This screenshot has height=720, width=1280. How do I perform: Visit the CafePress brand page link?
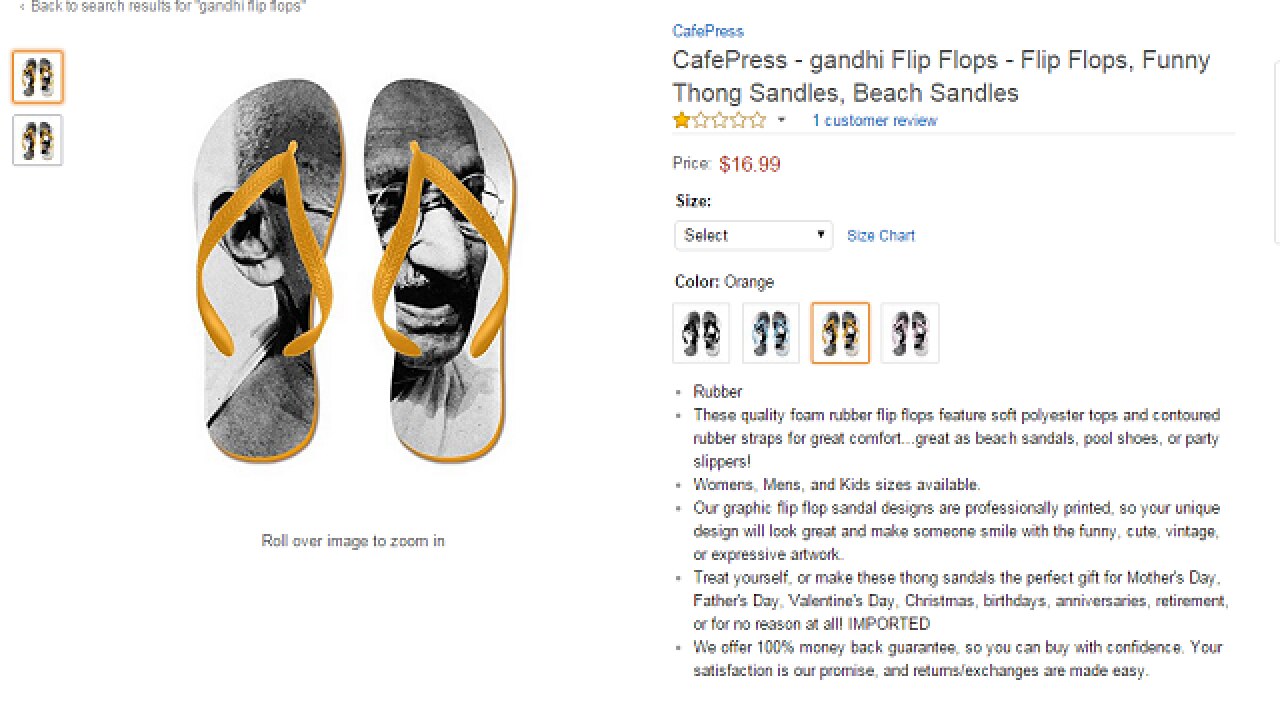[707, 31]
